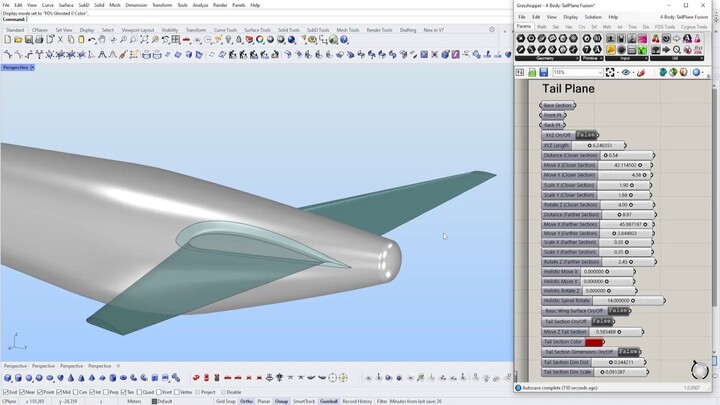Open the Solution menu in Grasshopper
The height and width of the screenshot is (405, 720).
pos(593,17)
